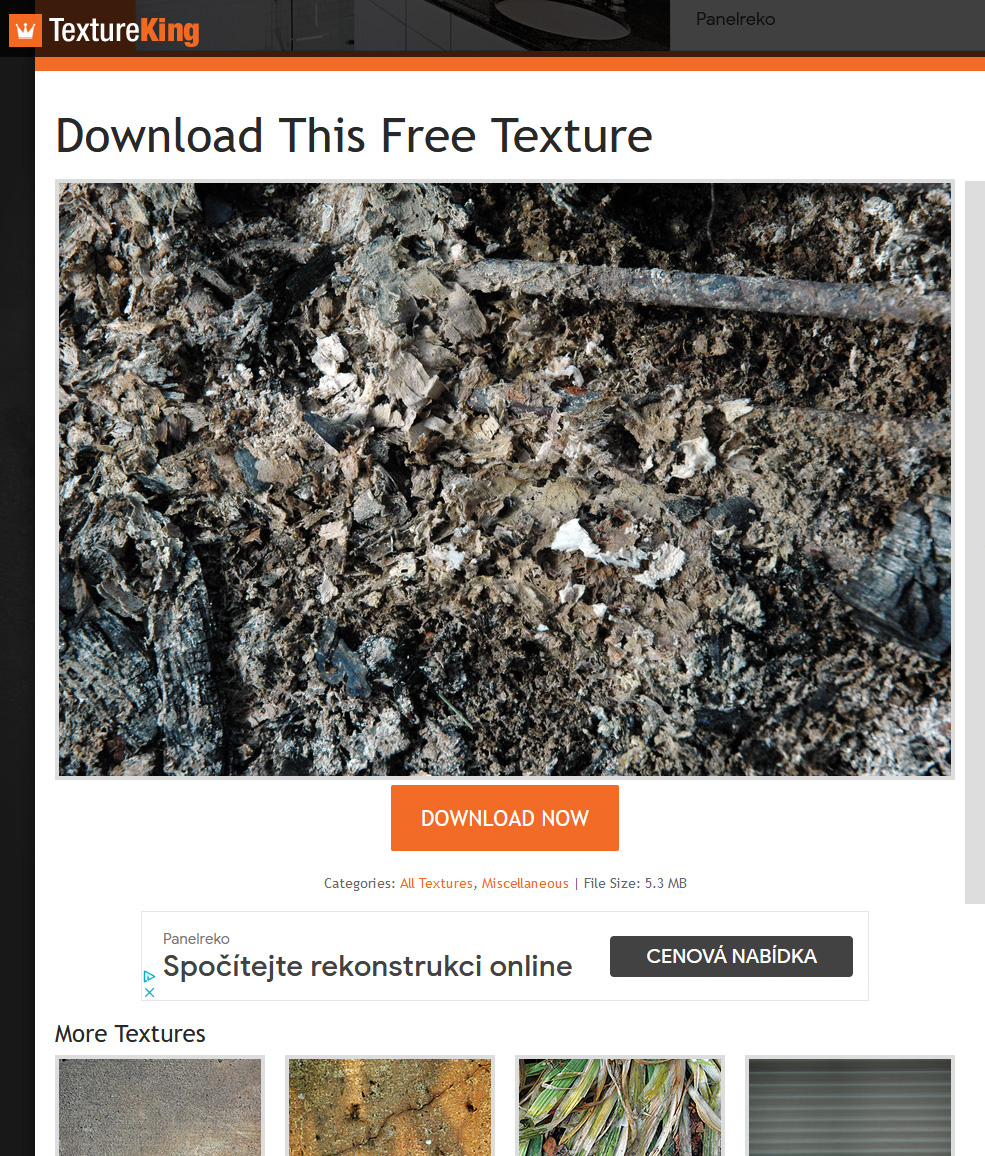Click the gray sidebar ad strip at right
The width and height of the screenshot is (985, 1156).
[975, 542]
